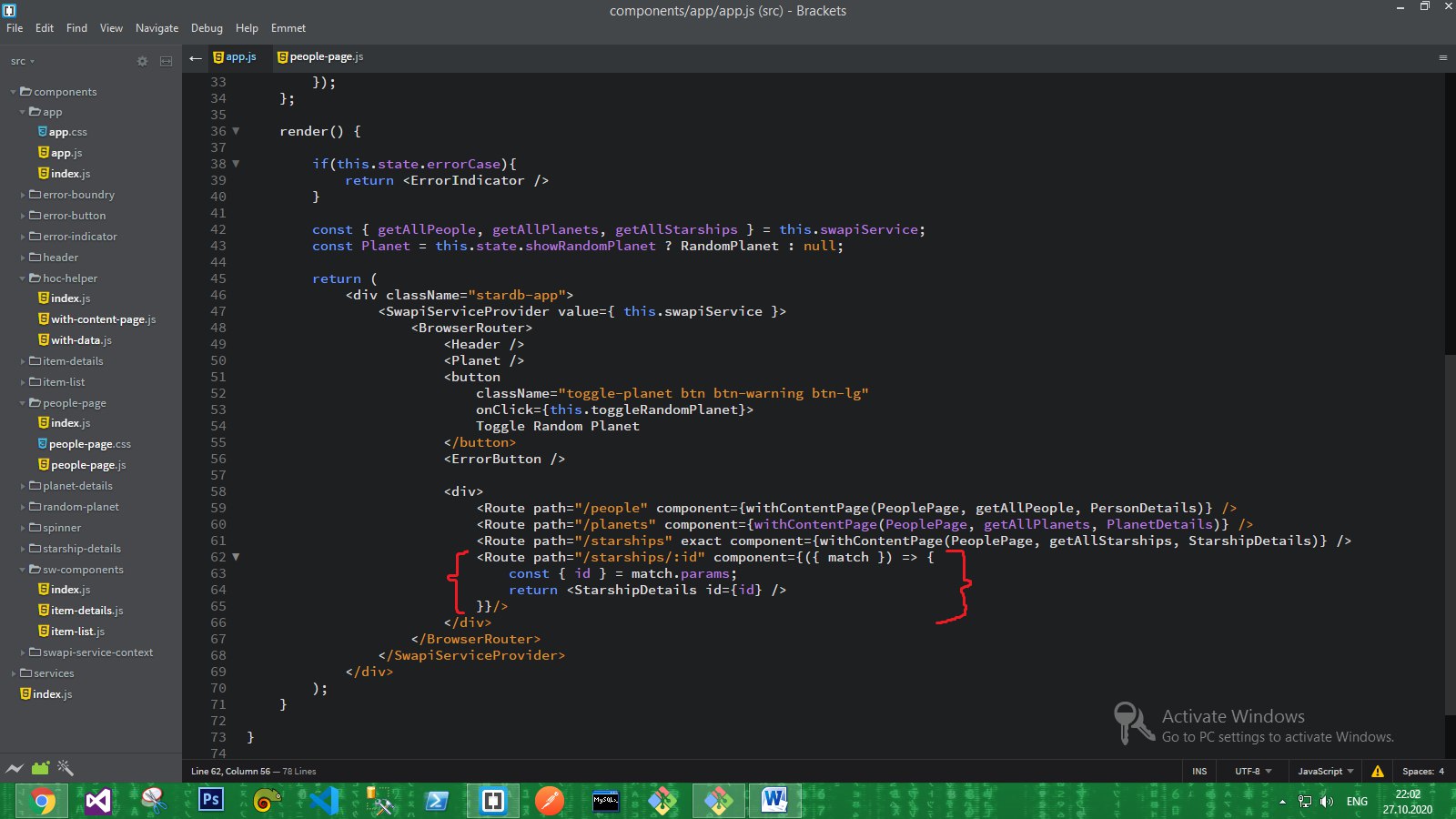Click the split editor view icon
This screenshot has height=819, width=1456.
pos(166,61)
